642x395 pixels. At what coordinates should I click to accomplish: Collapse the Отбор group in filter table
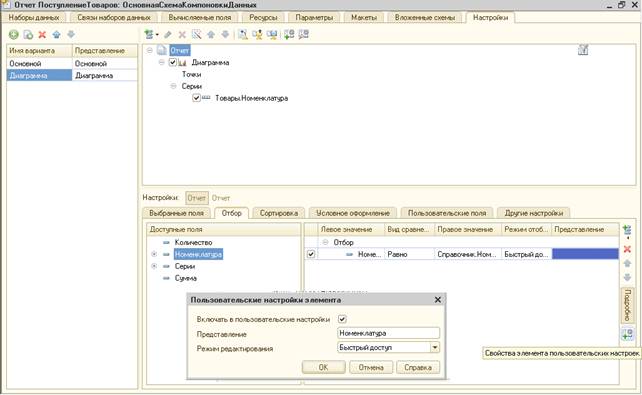(325, 242)
